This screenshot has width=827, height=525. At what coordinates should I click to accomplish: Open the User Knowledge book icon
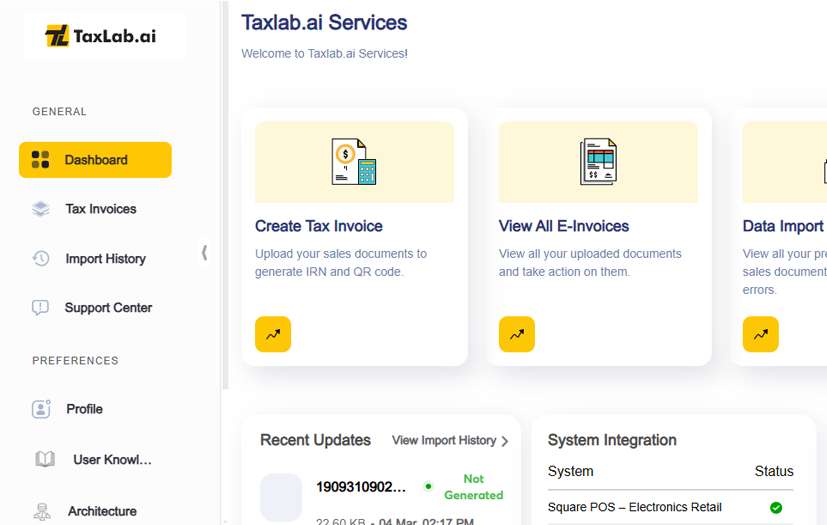(45, 460)
